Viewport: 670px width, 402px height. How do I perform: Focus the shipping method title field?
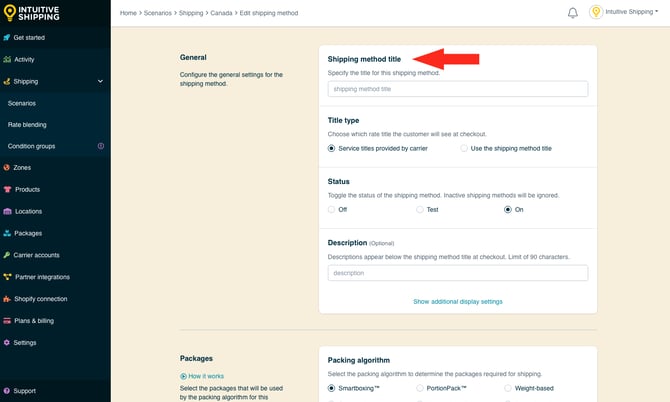click(458, 89)
